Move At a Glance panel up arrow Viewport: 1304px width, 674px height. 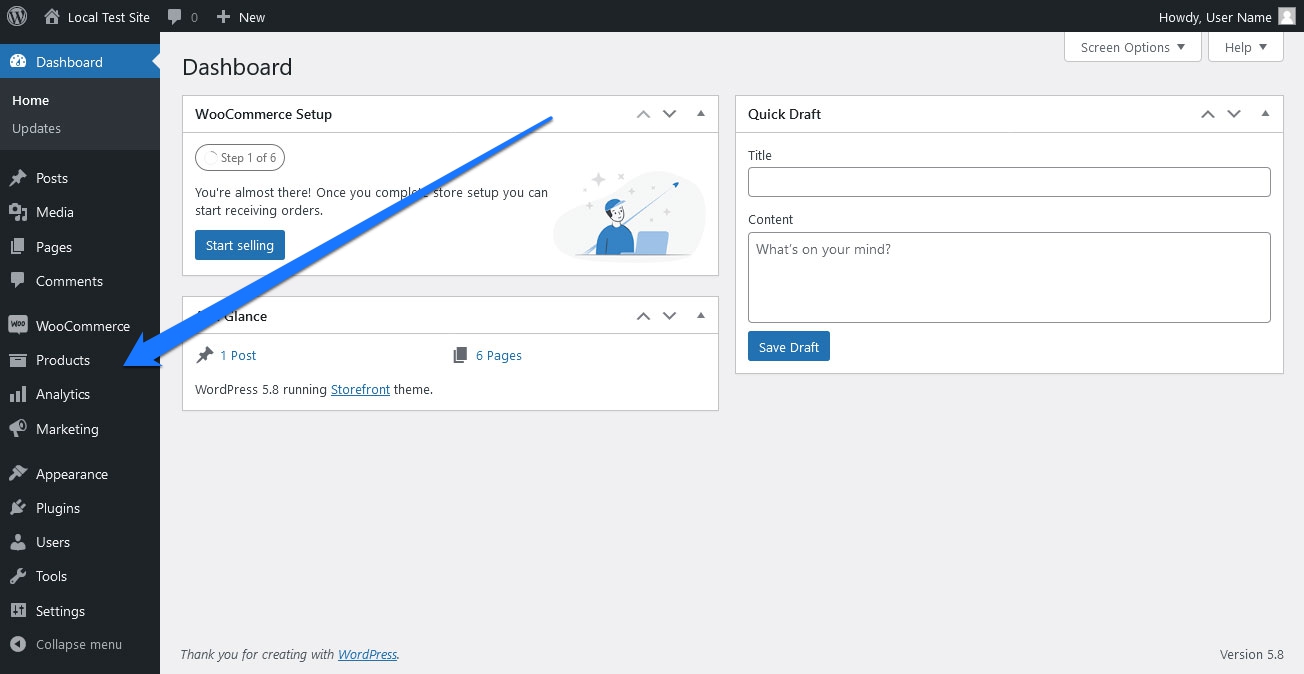point(644,316)
